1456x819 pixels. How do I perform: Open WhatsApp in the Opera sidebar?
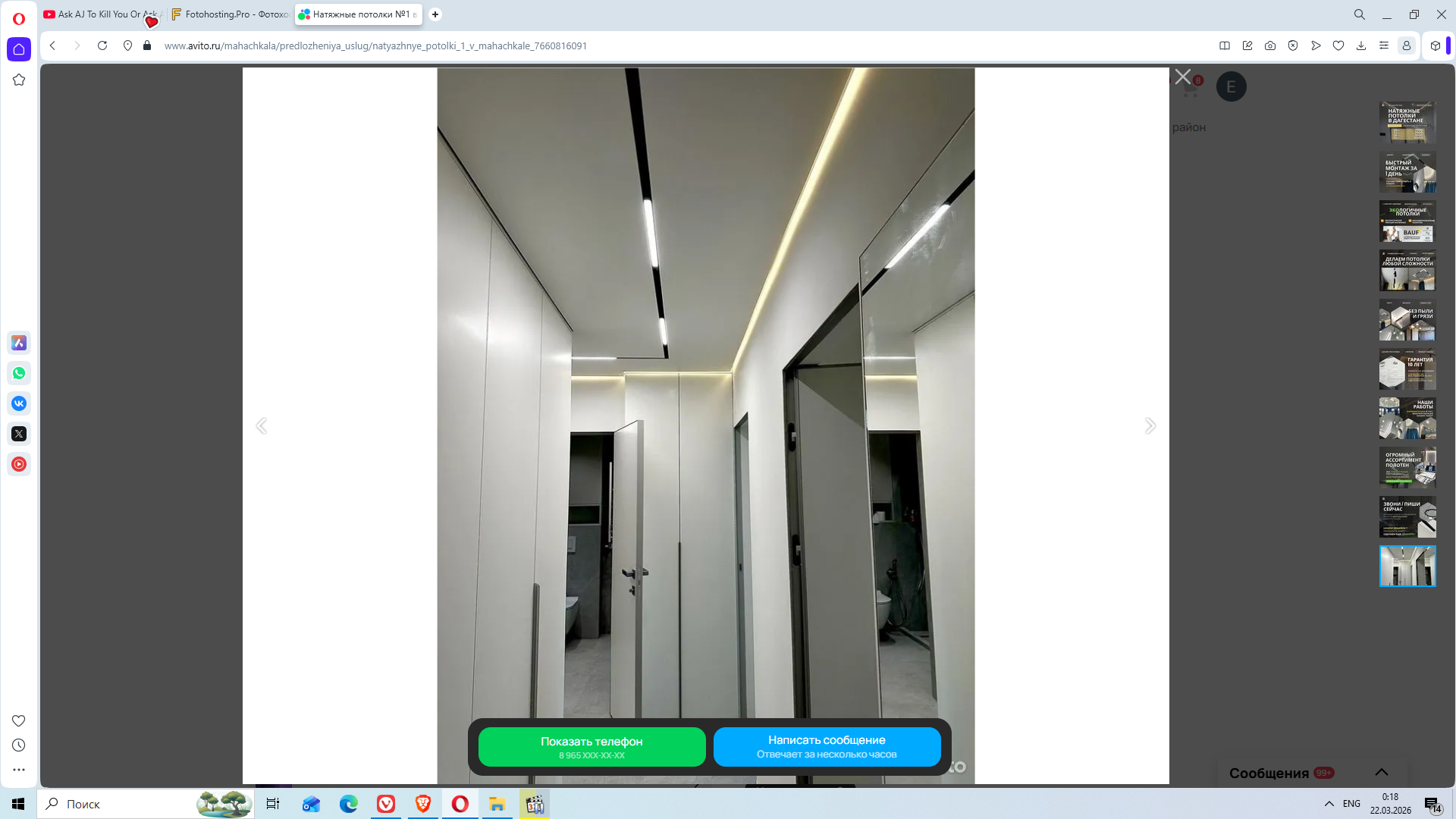pos(19,373)
